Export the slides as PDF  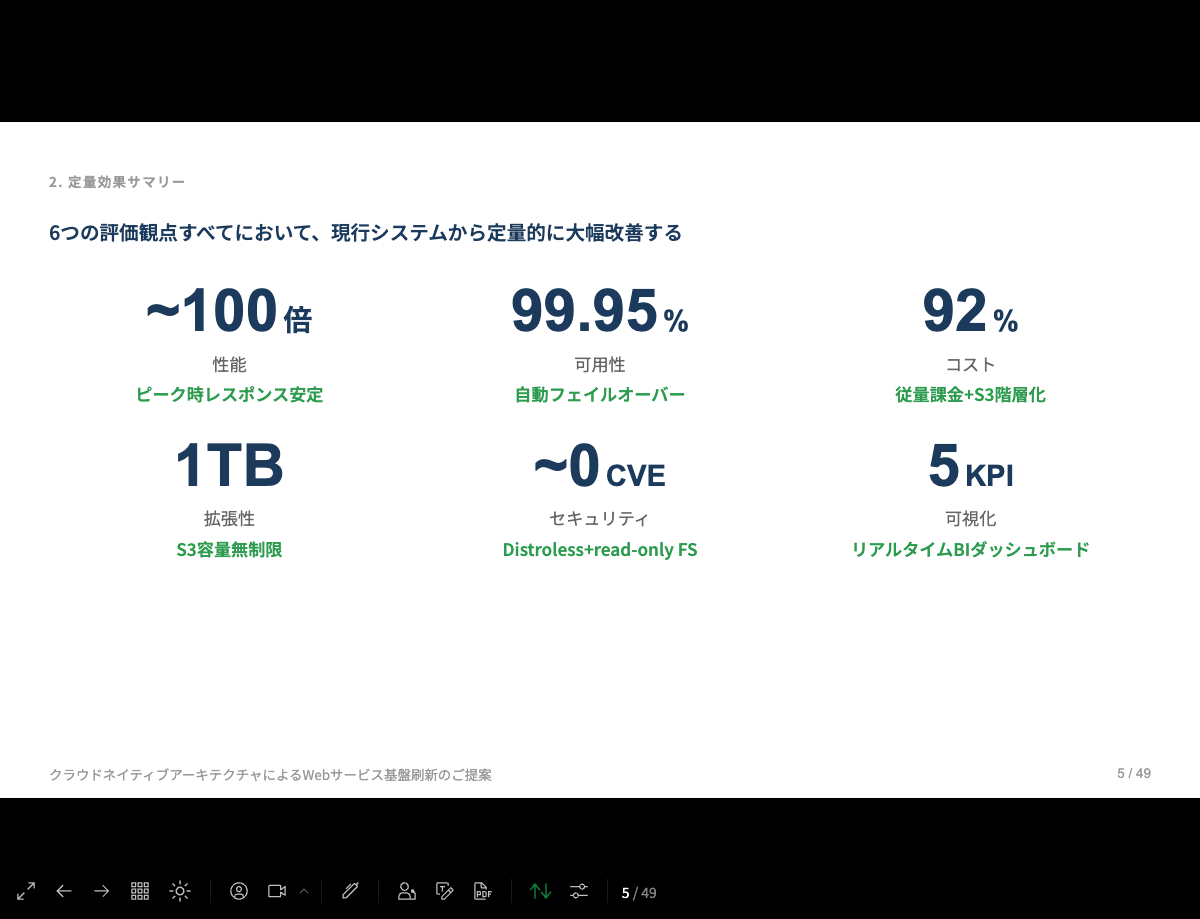pyautogui.click(x=483, y=891)
